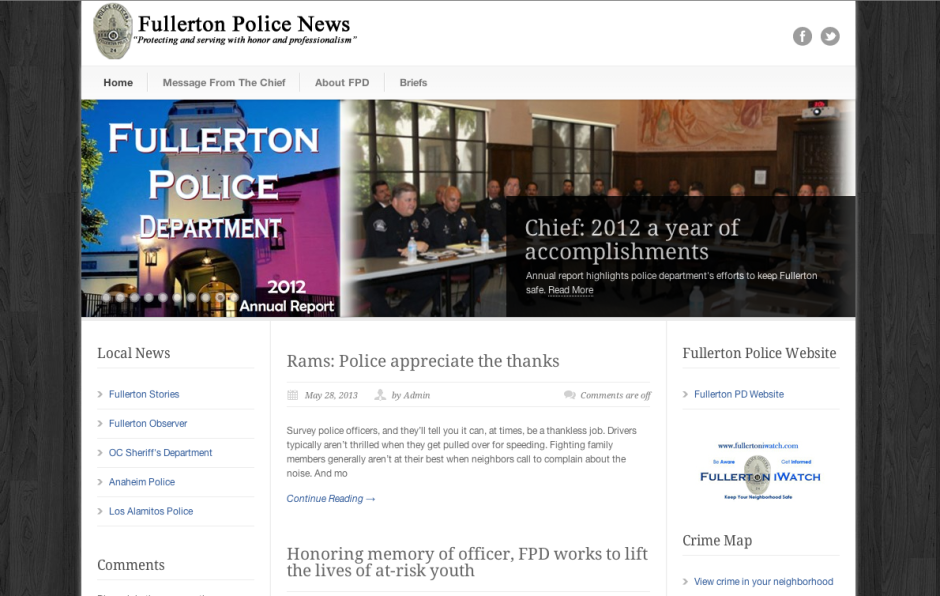Open Message From The Chief page
This screenshot has width=940, height=596.
[224, 83]
